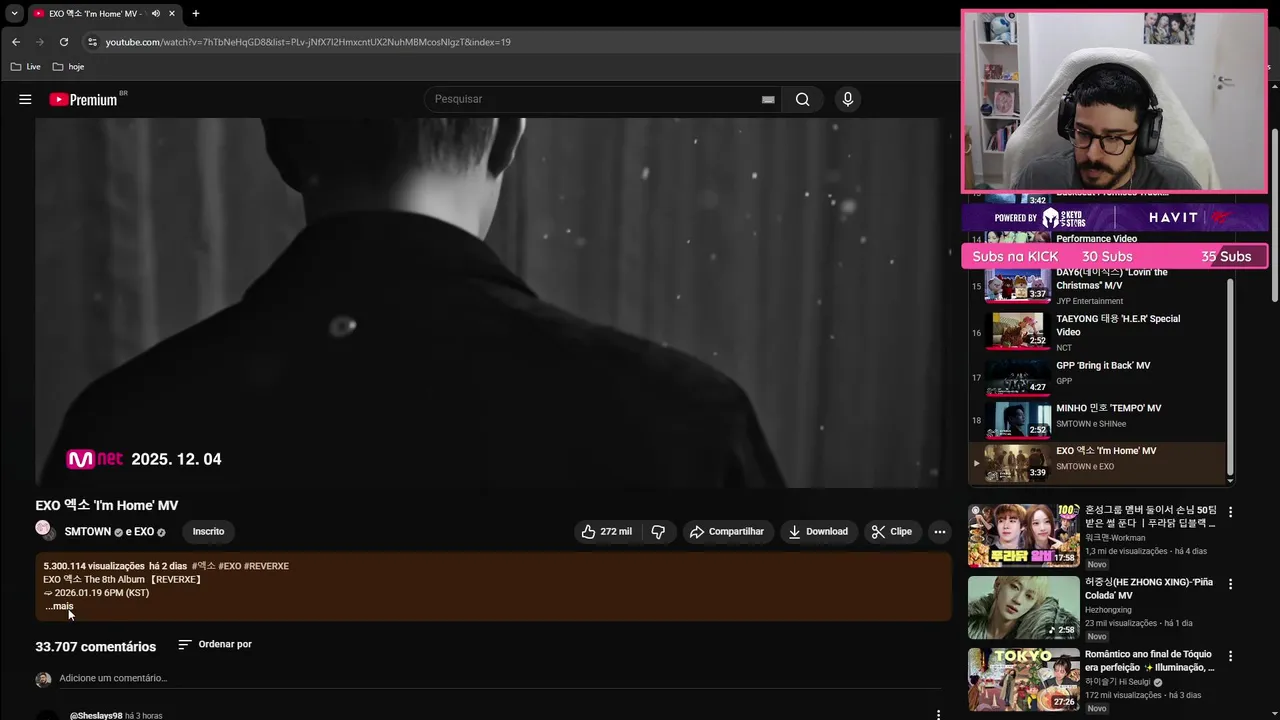Image resolution: width=1280 pixels, height=720 pixels.
Task: Click '33.707 comentários' count
Action: [96, 647]
